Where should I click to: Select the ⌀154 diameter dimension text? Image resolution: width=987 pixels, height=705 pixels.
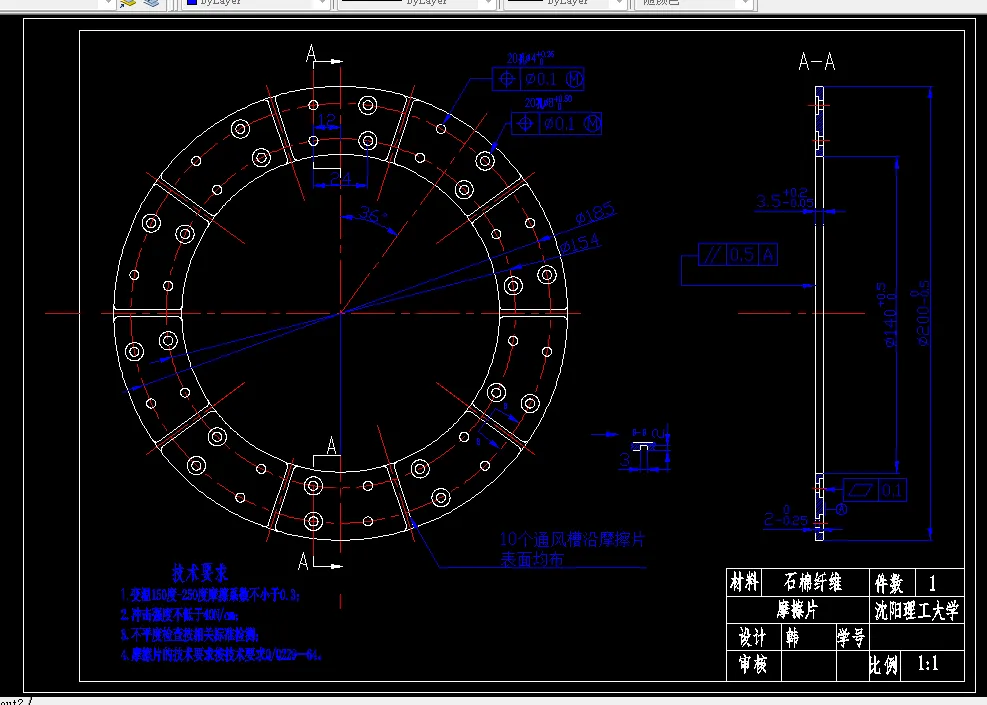580,243
